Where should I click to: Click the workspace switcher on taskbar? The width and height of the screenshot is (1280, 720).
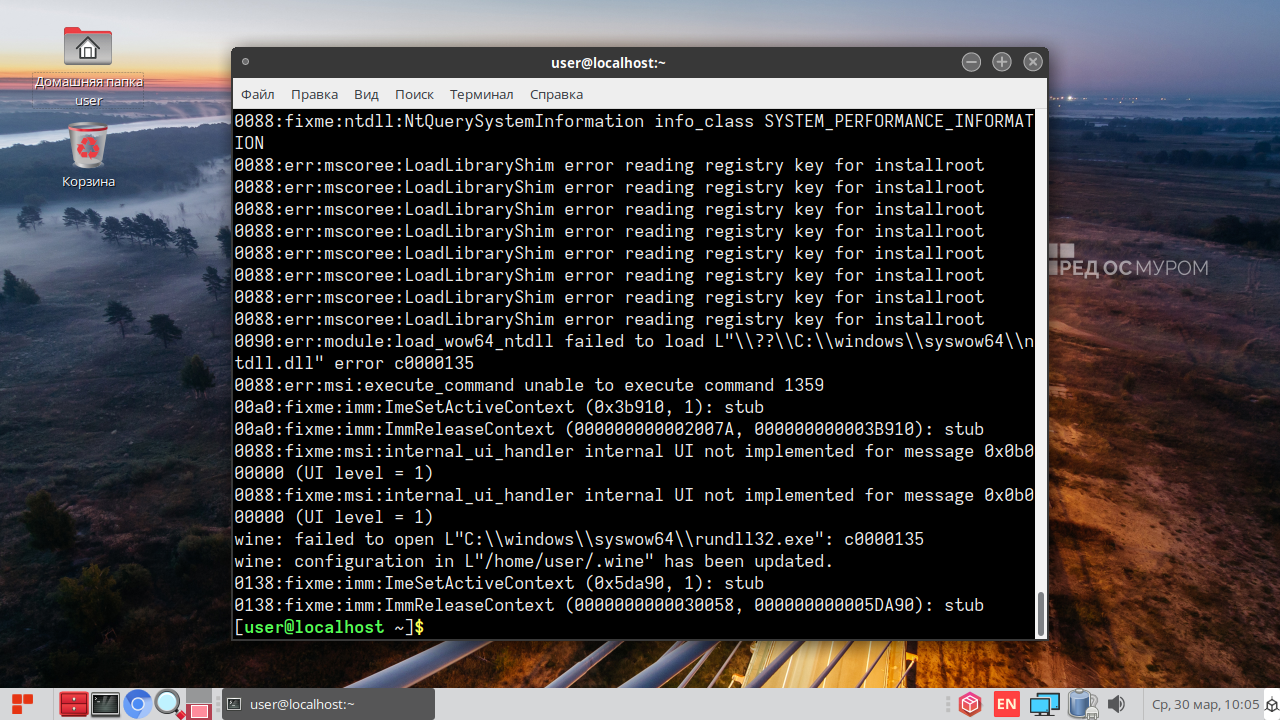coord(198,706)
